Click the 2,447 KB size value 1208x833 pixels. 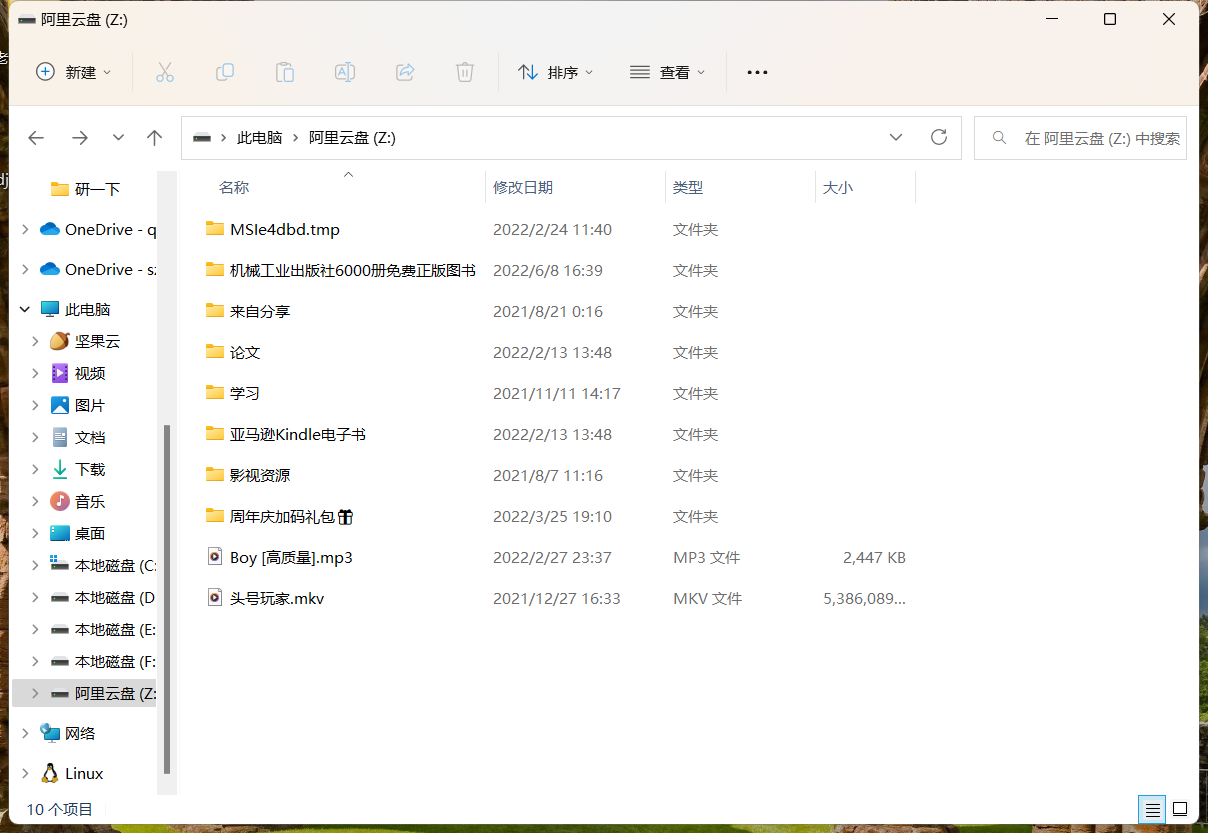click(x=874, y=557)
